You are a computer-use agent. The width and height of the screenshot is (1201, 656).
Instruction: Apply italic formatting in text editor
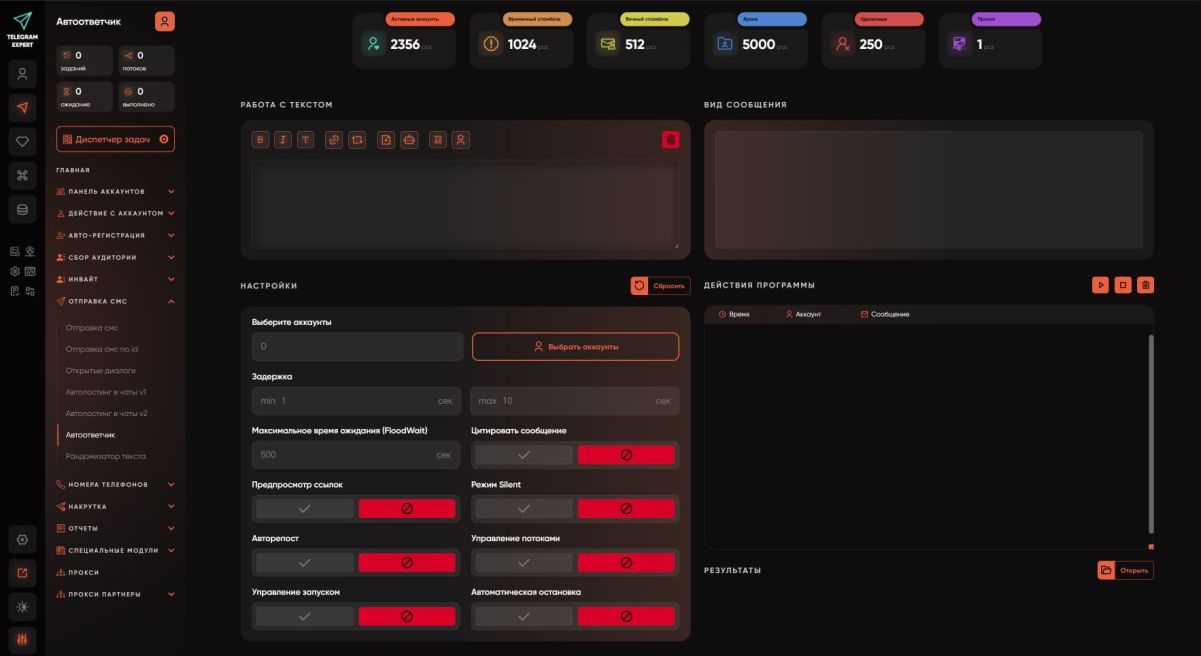point(283,140)
